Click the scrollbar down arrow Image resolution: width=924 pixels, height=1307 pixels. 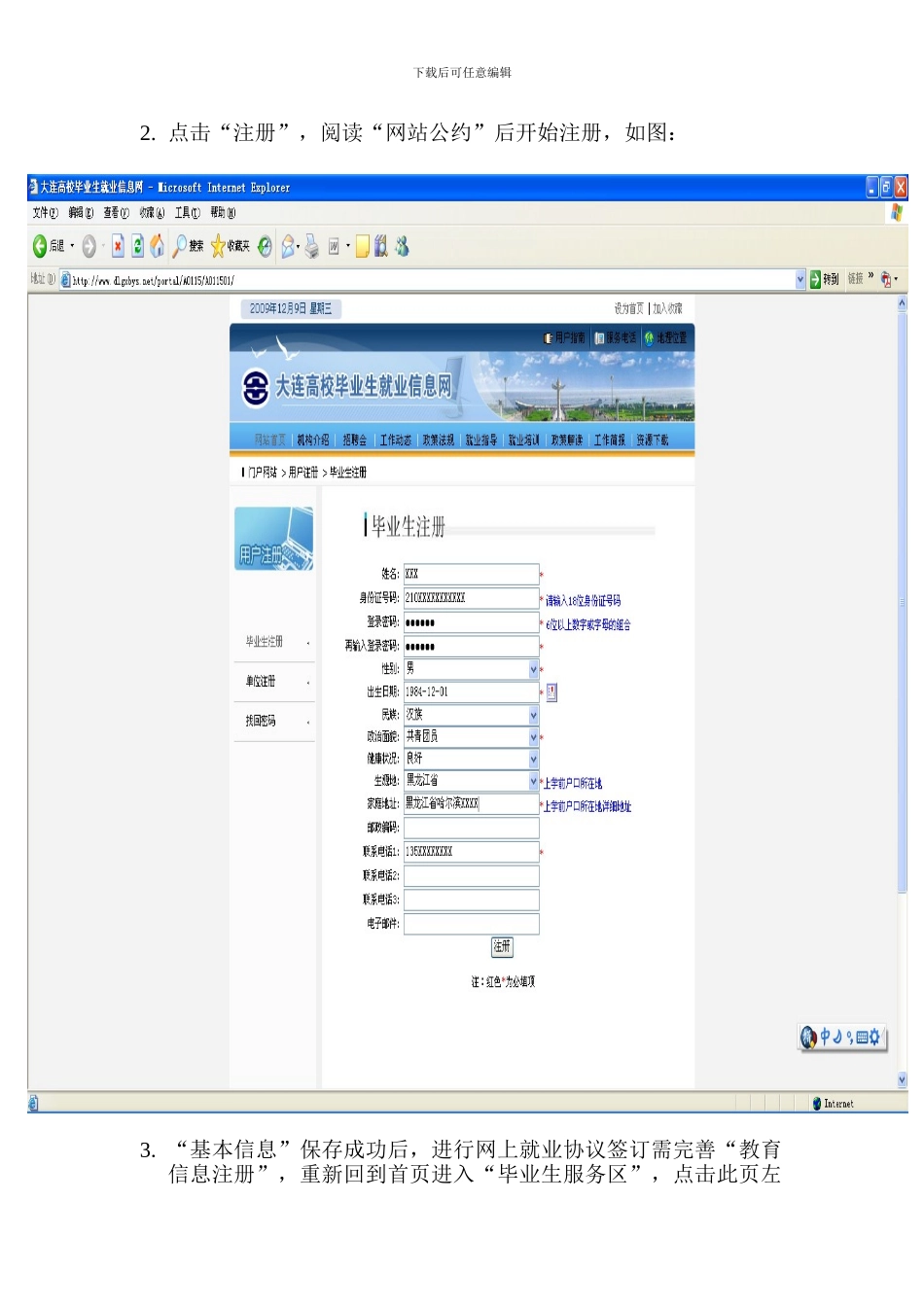[902, 1079]
